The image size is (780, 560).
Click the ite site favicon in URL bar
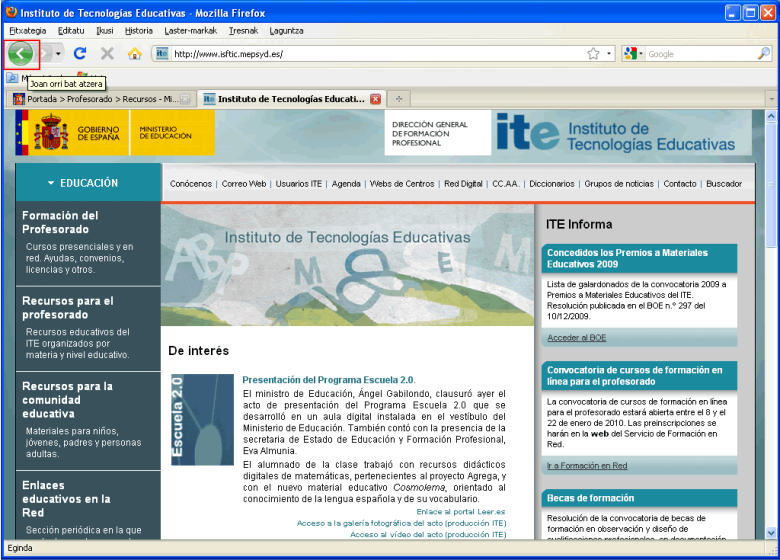(162, 53)
